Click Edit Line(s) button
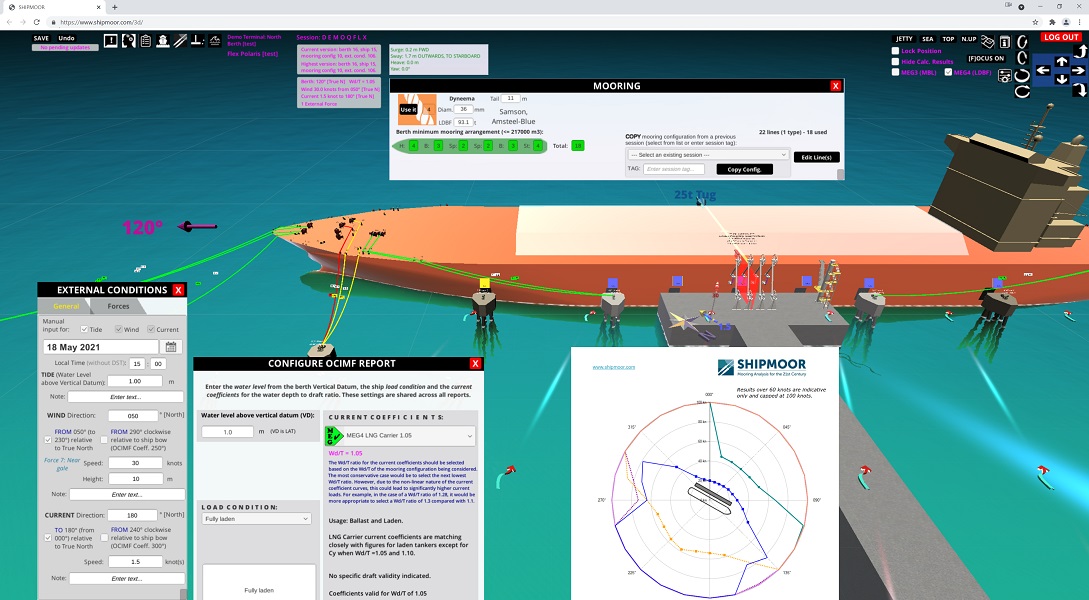1089x600 pixels. click(817, 157)
